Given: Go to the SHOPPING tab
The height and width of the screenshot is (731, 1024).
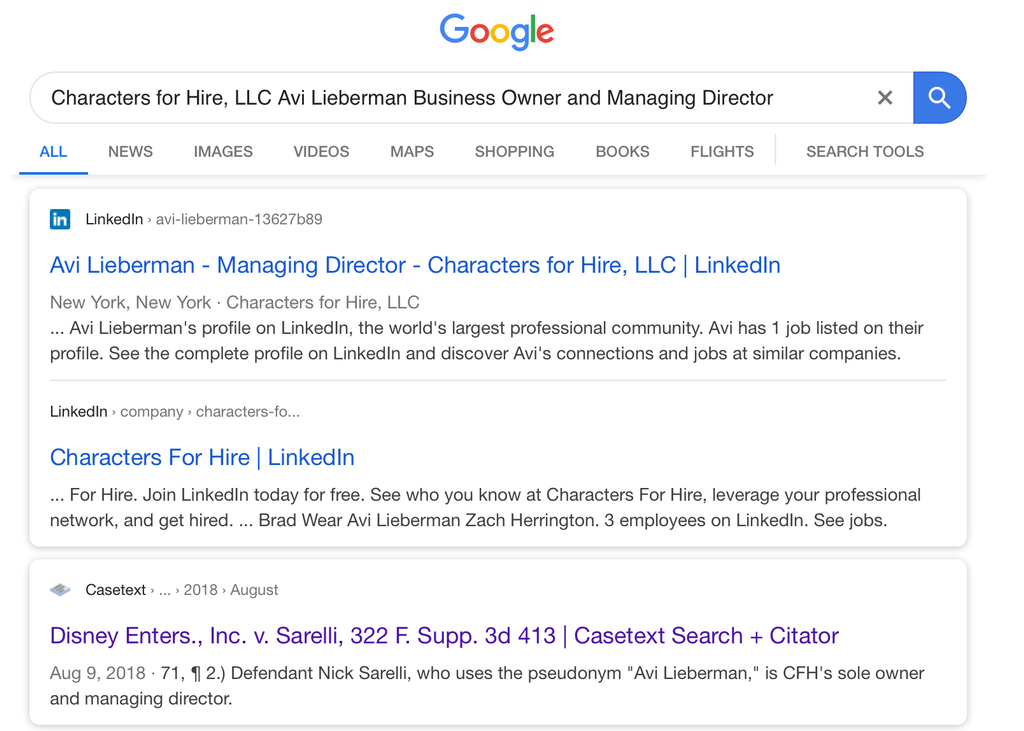Looking at the screenshot, I should [515, 152].
